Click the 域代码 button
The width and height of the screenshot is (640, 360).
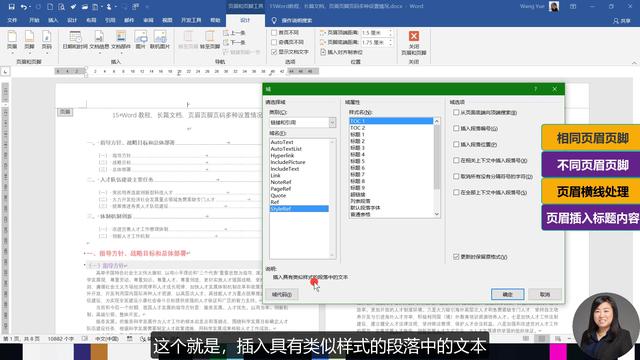(282, 294)
